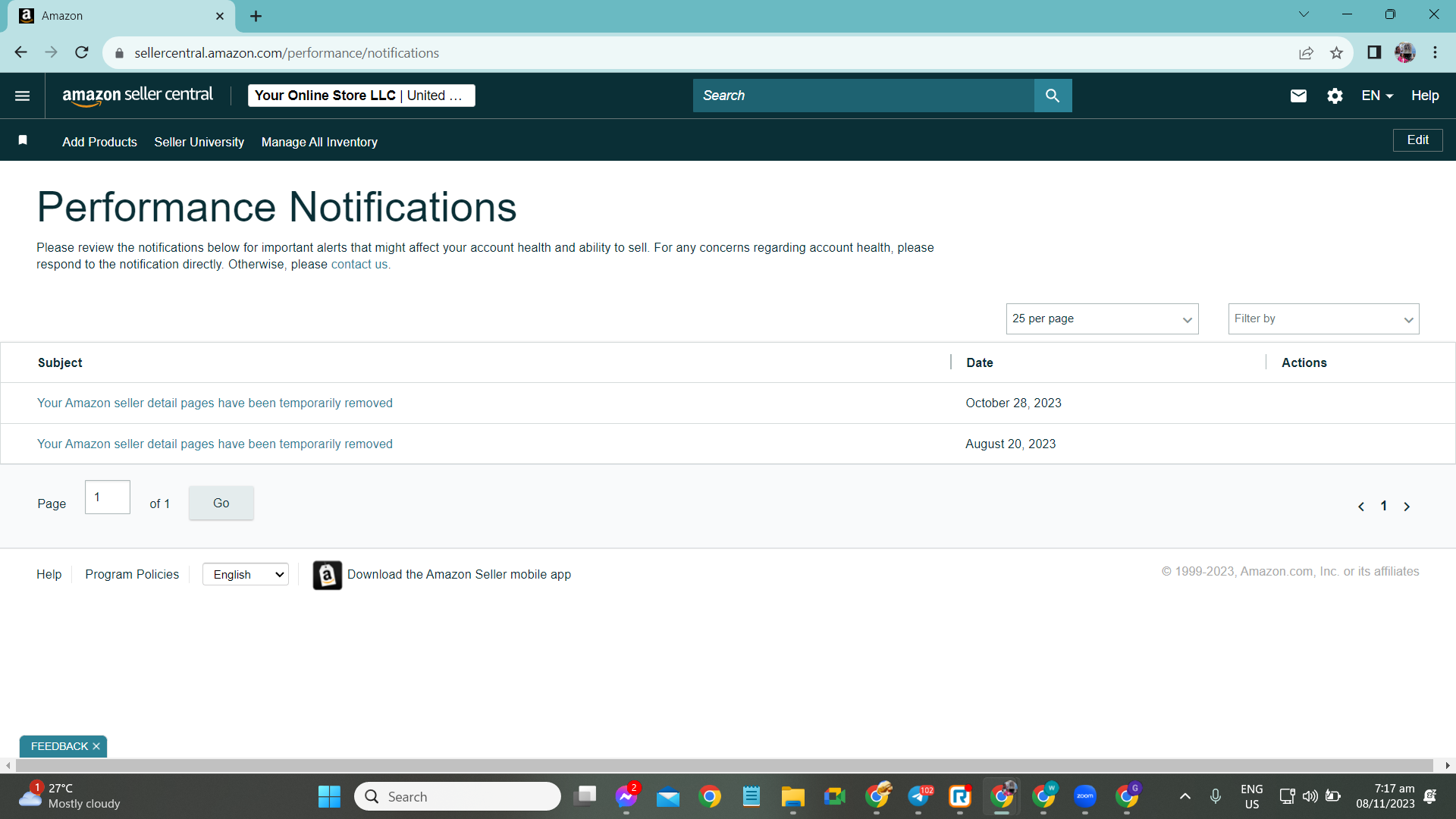The image size is (1456, 819).
Task: Open the August 20, 2023 notification
Action: coord(215,444)
